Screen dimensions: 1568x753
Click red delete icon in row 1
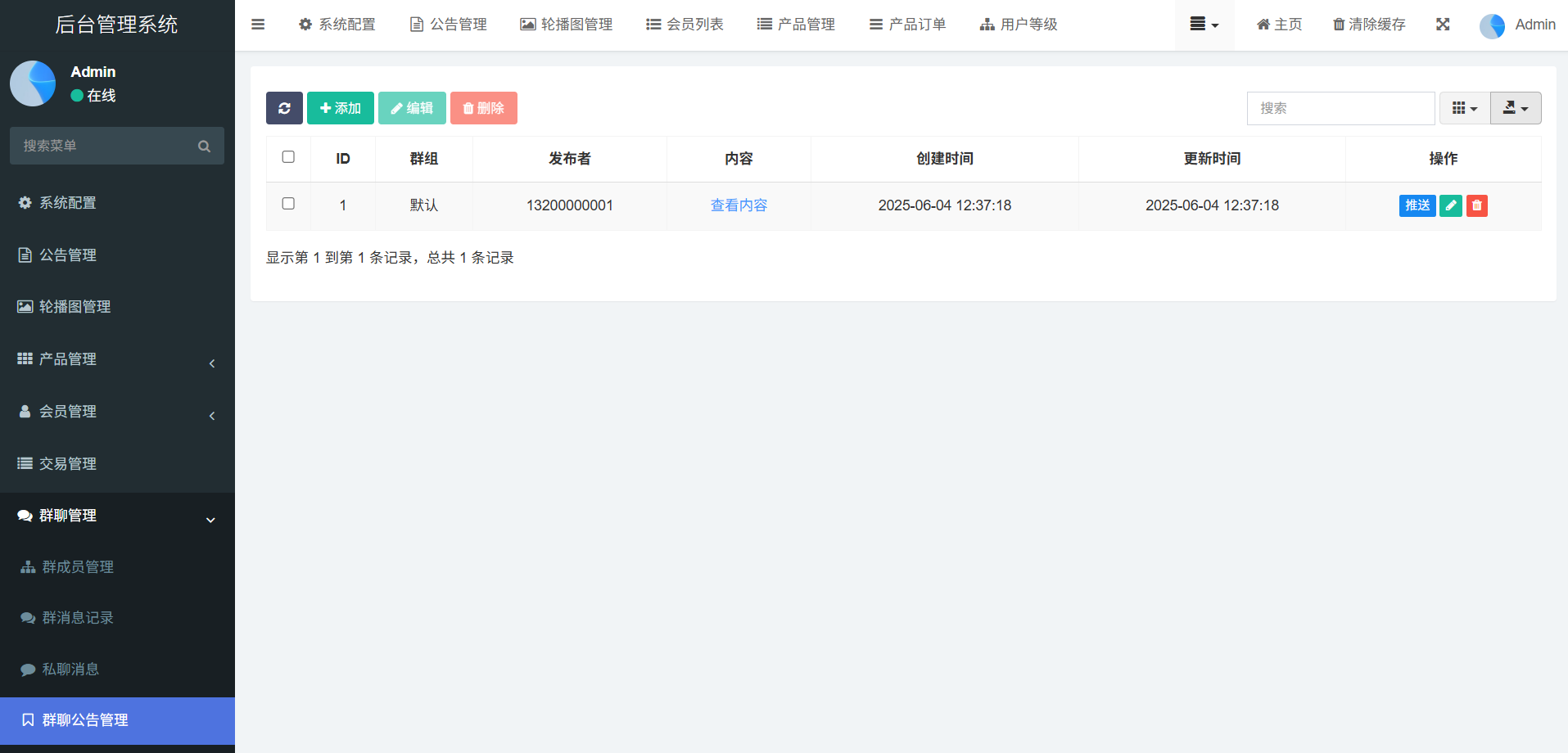coord(1477,205)
